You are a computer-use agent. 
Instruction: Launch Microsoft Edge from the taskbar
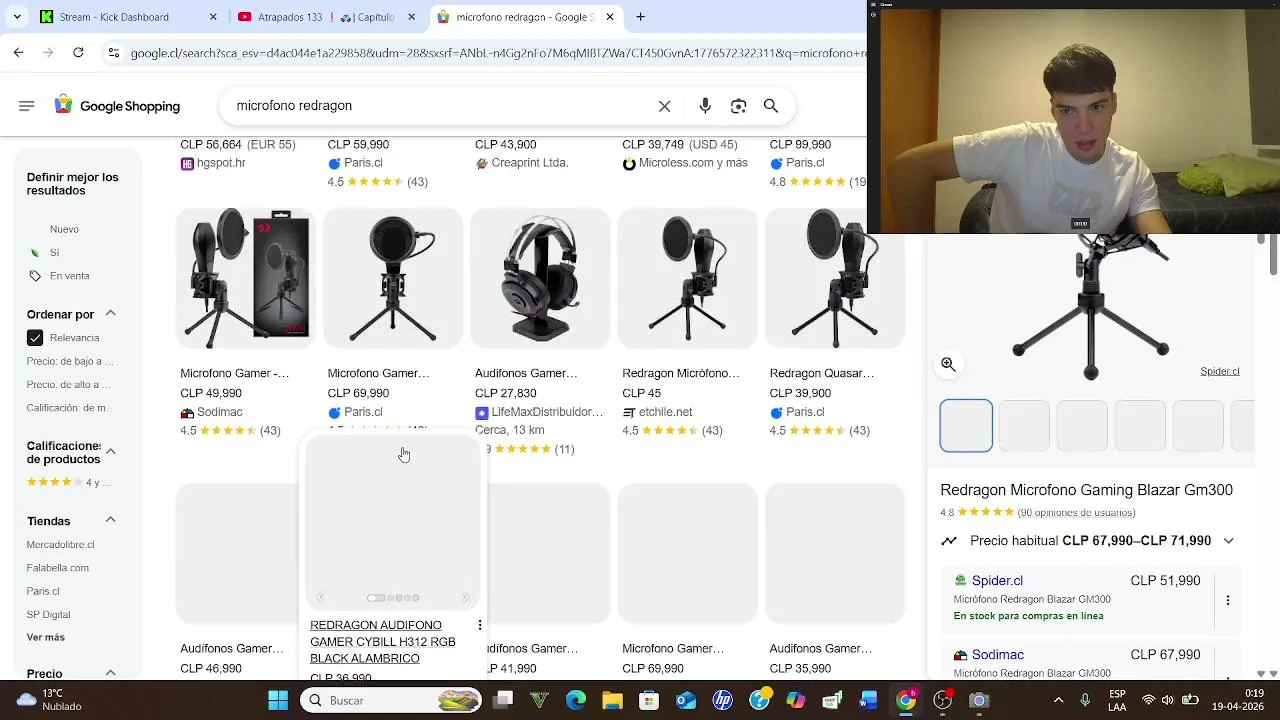coord(576,700)
